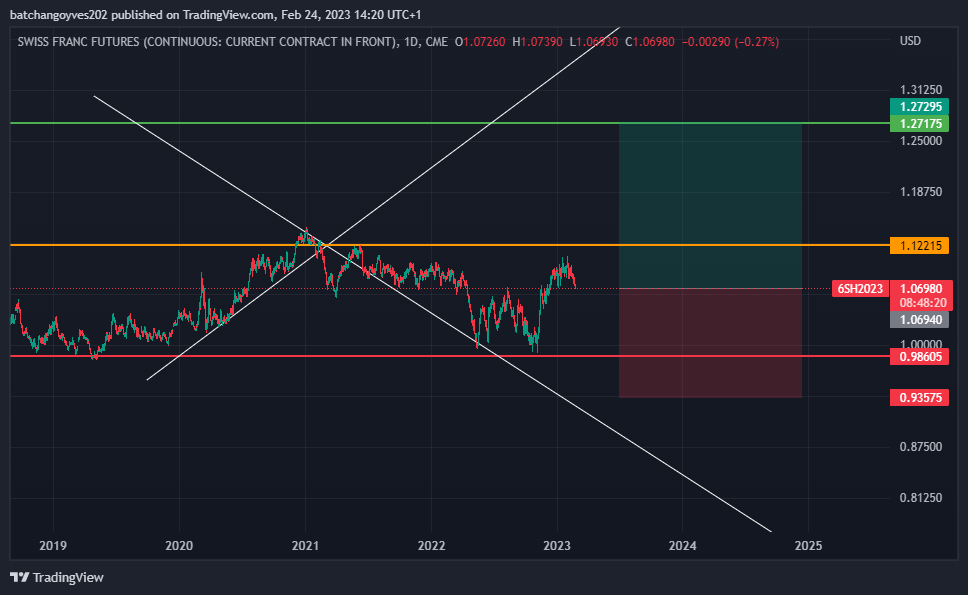Click the 2022 time axis label

(x=431, y=546)
